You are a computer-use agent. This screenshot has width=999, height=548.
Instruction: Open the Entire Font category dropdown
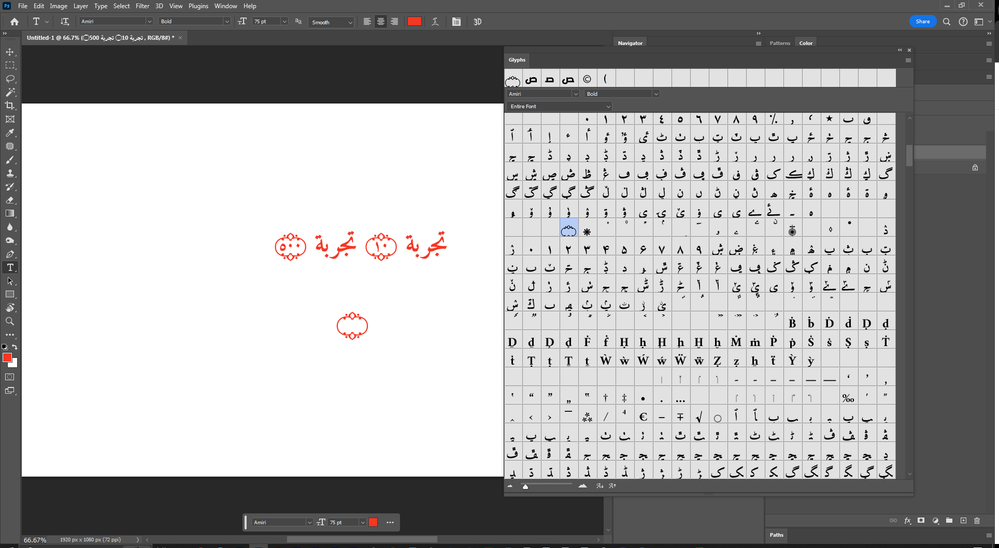pyautogui.click(x=559, y=106)
